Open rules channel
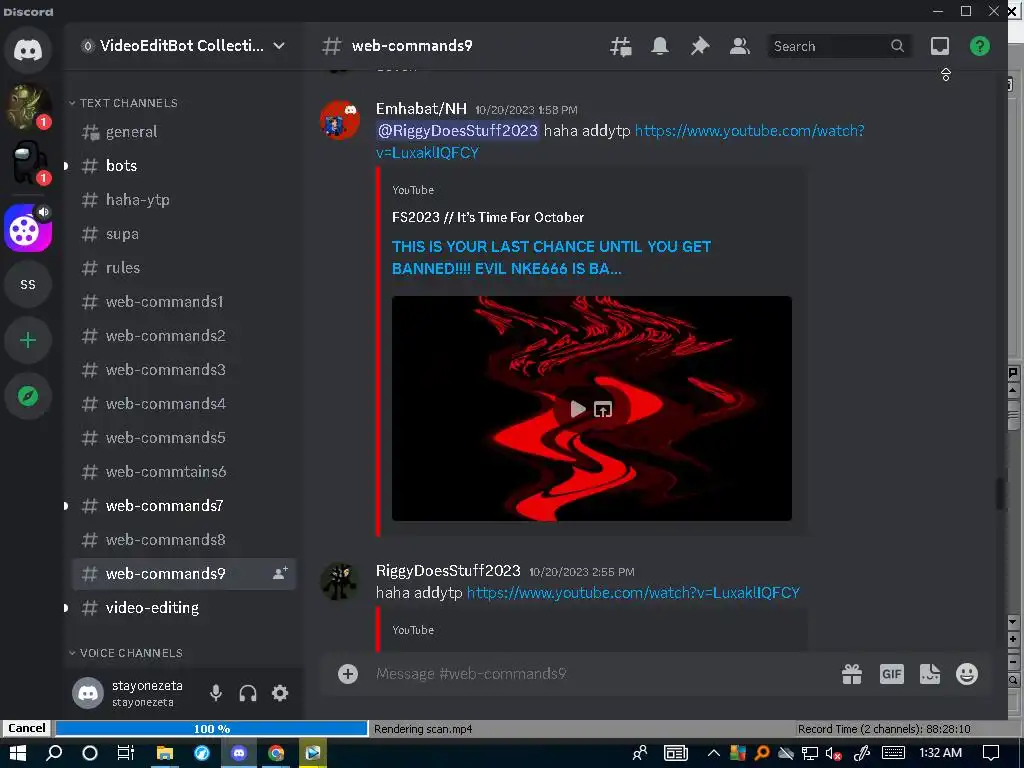 coord(184,268)
